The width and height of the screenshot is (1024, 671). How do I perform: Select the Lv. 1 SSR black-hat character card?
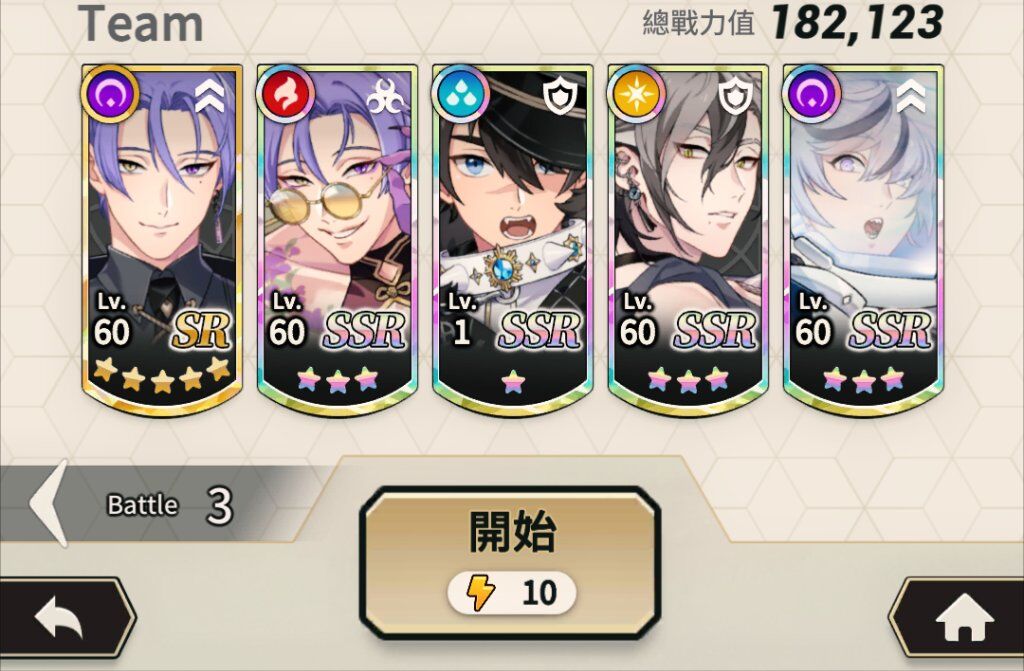[513, 239]
